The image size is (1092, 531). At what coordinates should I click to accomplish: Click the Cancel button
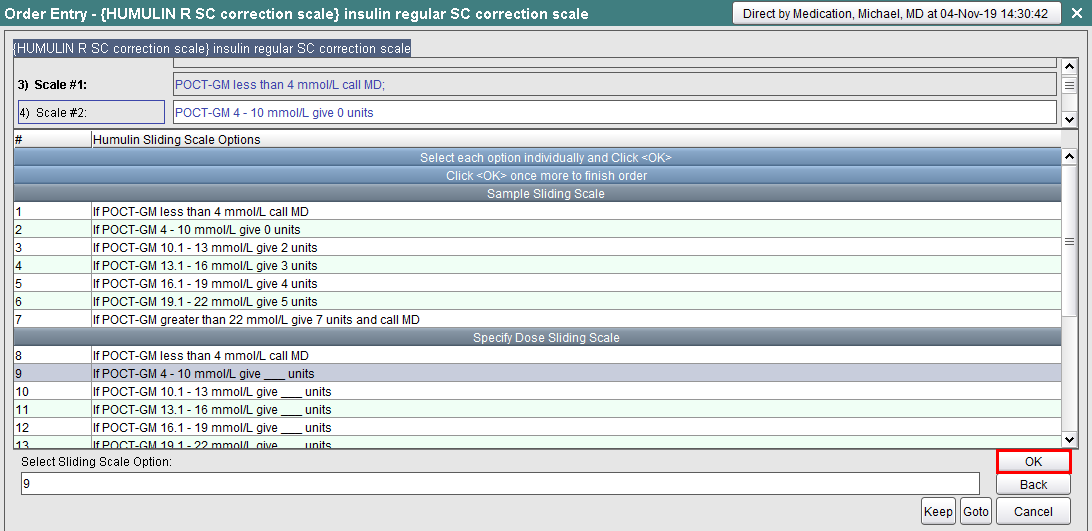[x=1034, y=511]
